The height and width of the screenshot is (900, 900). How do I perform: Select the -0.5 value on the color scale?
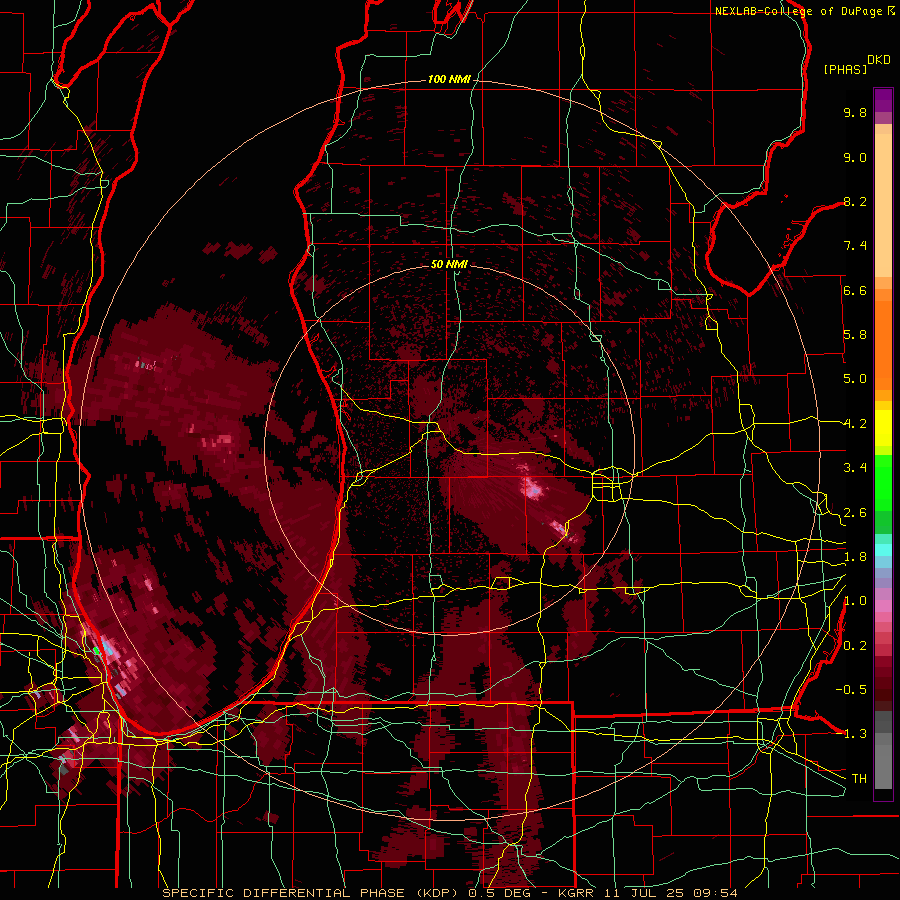pyautogui.click(x=851, y=690)
